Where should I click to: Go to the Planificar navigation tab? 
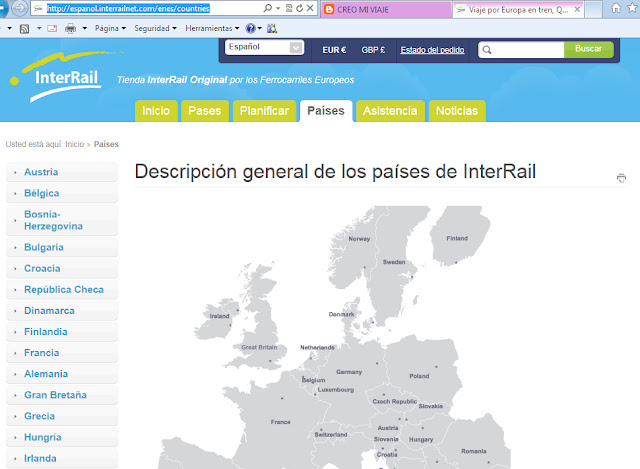264,111
